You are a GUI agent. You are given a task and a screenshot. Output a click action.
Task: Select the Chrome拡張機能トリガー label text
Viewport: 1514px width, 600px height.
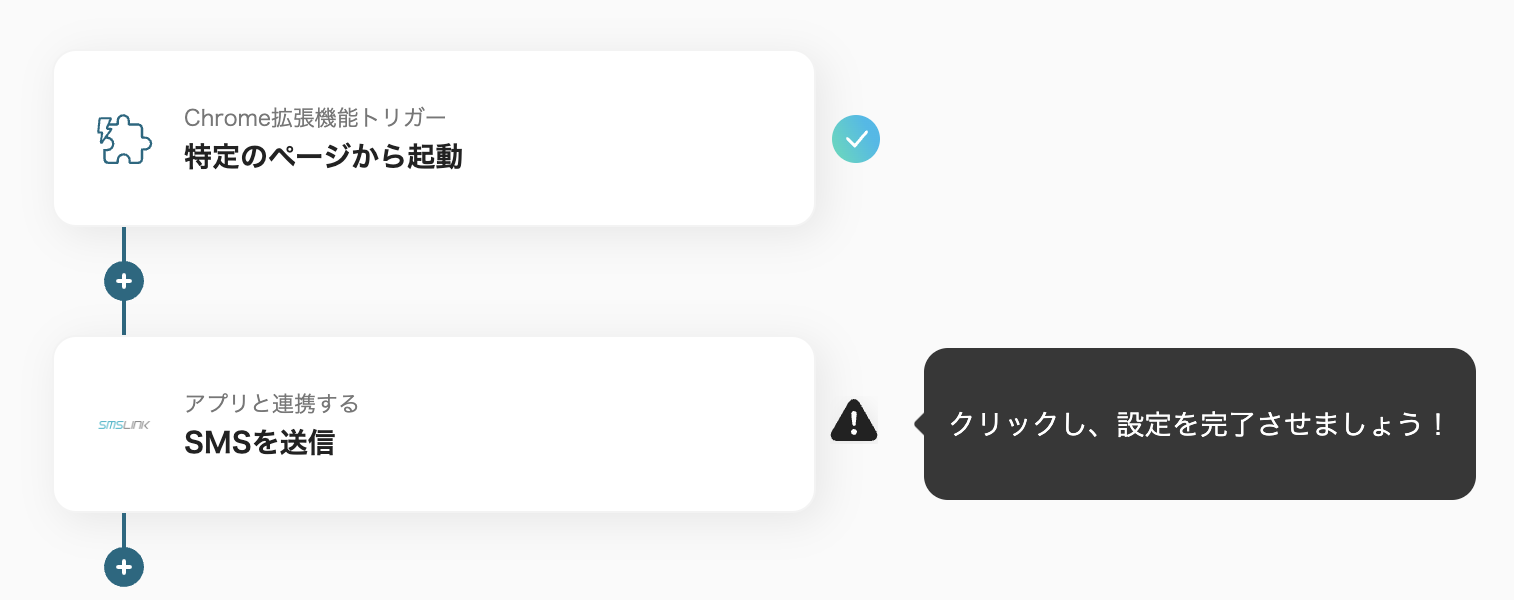[315, 117]
